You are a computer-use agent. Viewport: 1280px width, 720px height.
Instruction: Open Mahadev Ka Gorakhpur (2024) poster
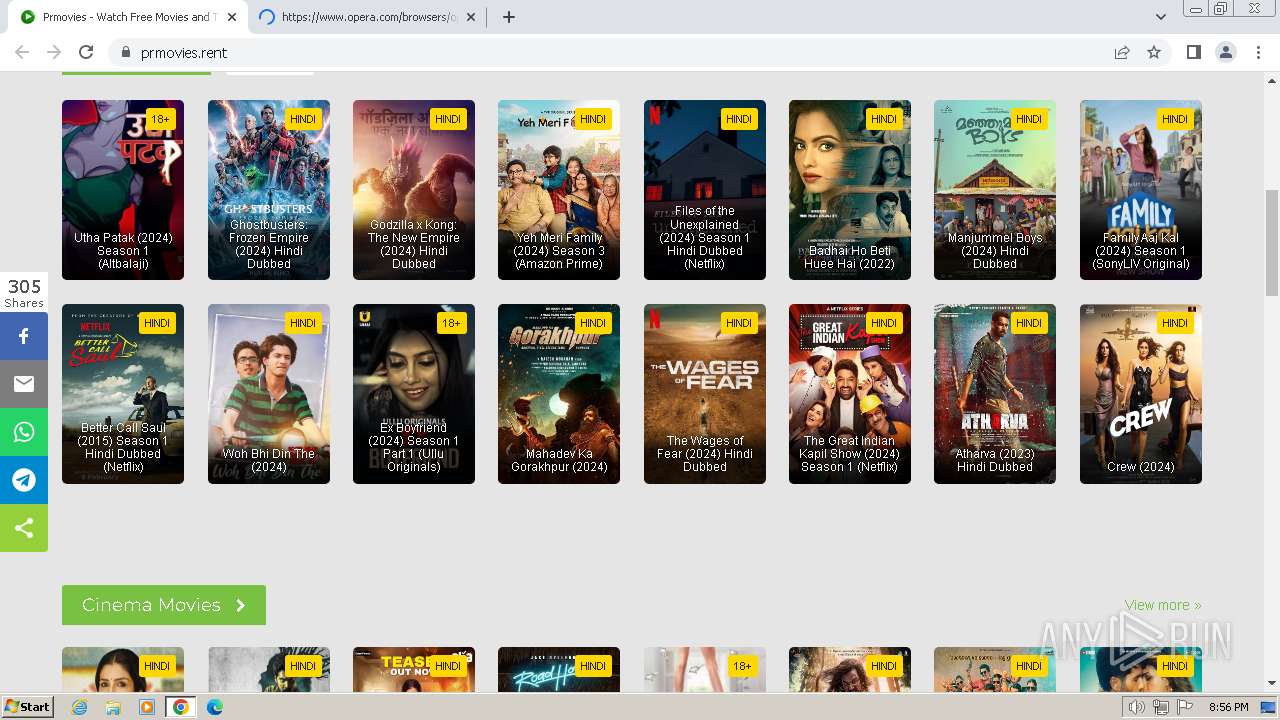pyautogui.click(x=559, y=394)
